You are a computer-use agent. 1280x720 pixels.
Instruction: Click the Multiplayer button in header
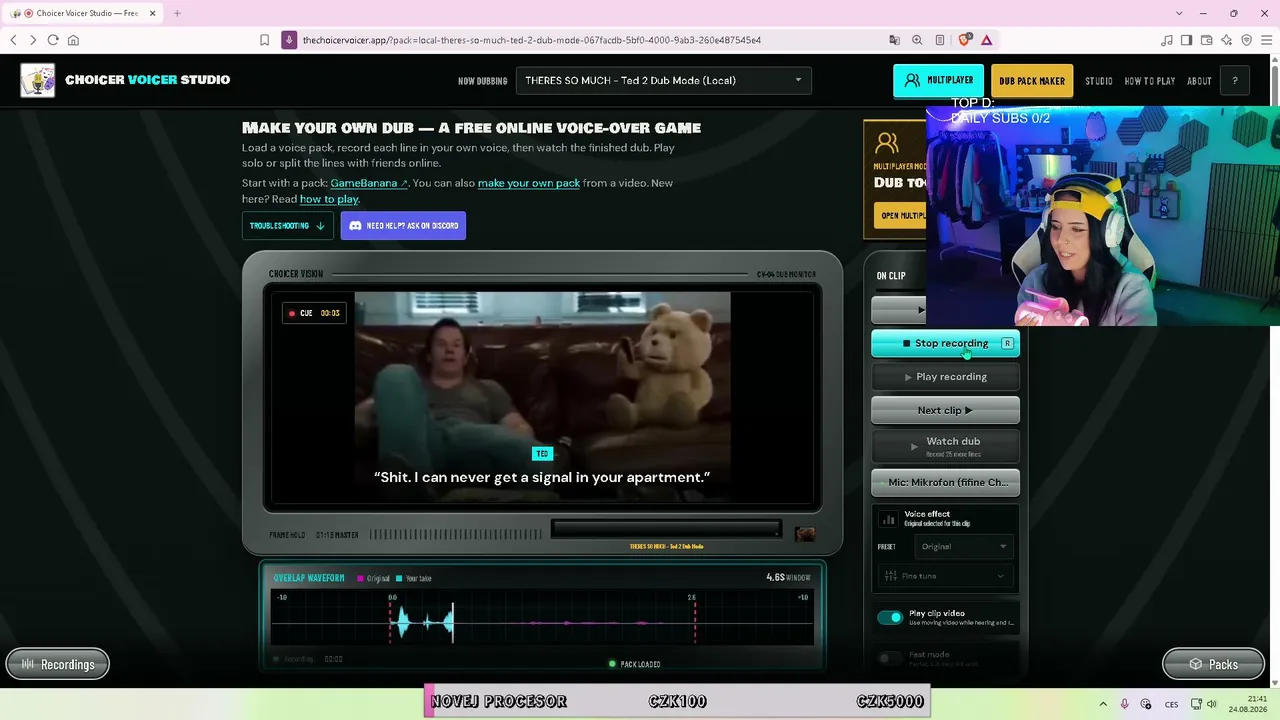(938, 81)
